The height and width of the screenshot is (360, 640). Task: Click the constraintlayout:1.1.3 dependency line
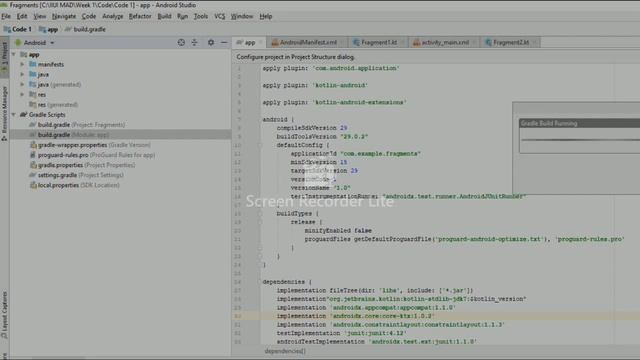coord(391,325)
